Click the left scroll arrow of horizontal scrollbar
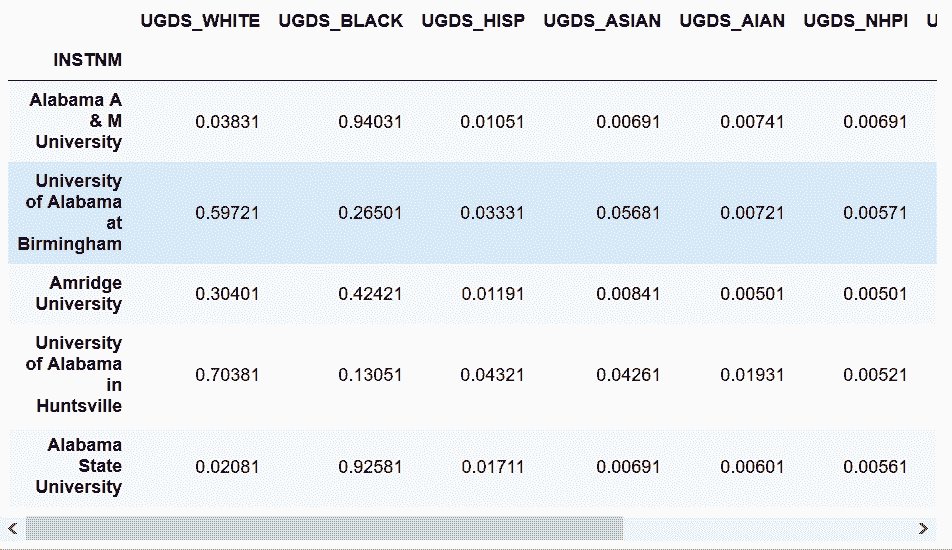Image resolution: width=952 pixels, height=550 pixels. (13, 528)
